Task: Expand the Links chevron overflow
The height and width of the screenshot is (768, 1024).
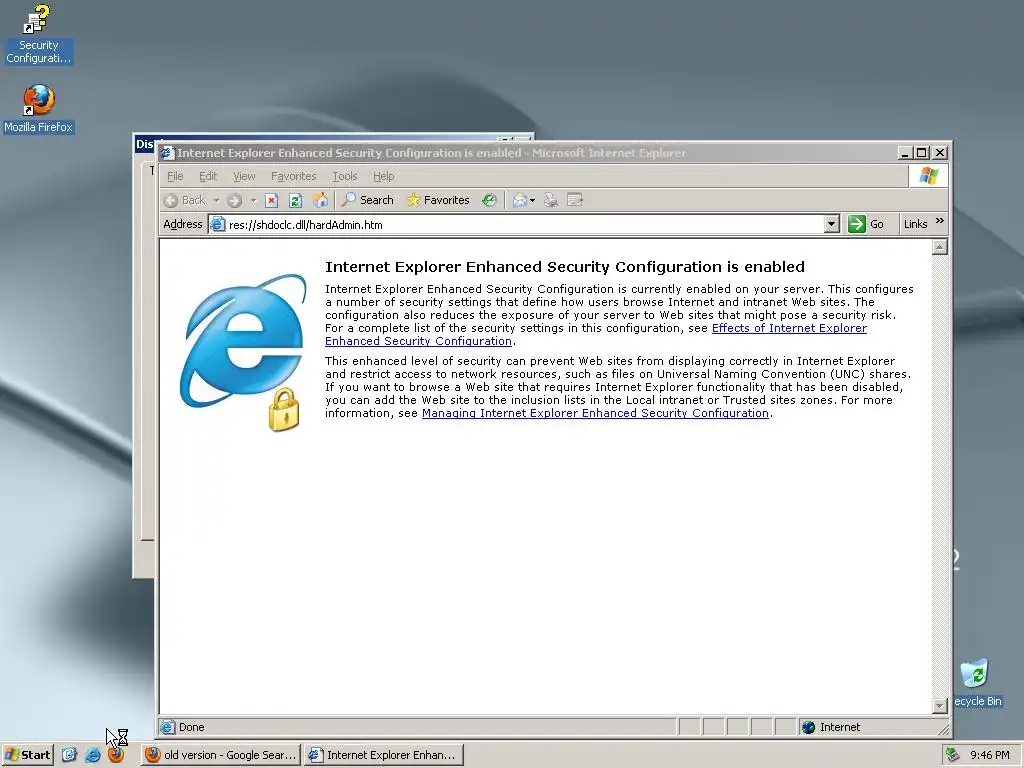Action: [940, 221]
